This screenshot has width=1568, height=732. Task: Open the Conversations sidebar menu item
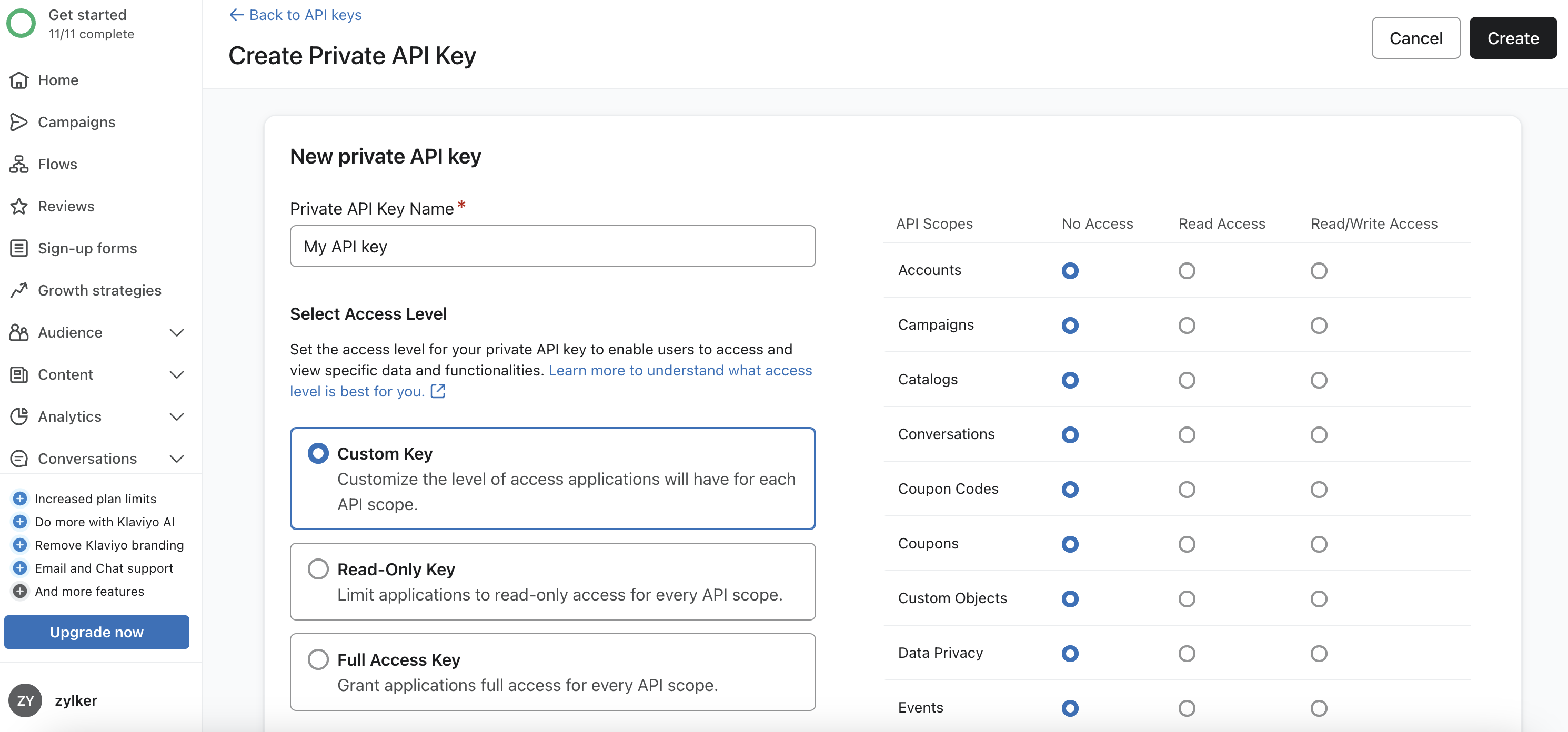(87, 458)
